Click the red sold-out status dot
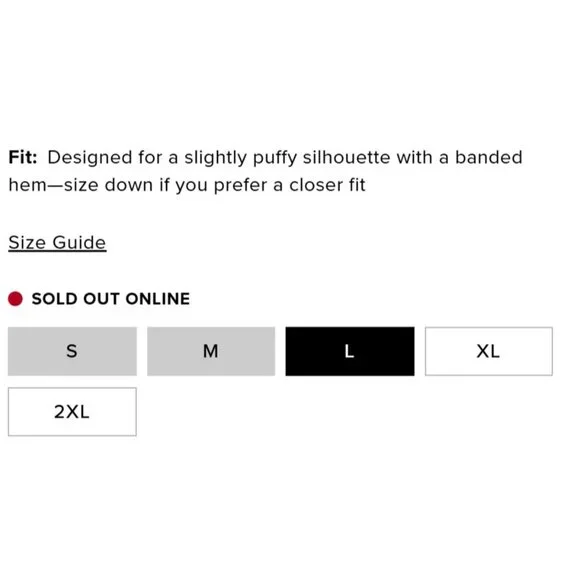 [15, 299]
